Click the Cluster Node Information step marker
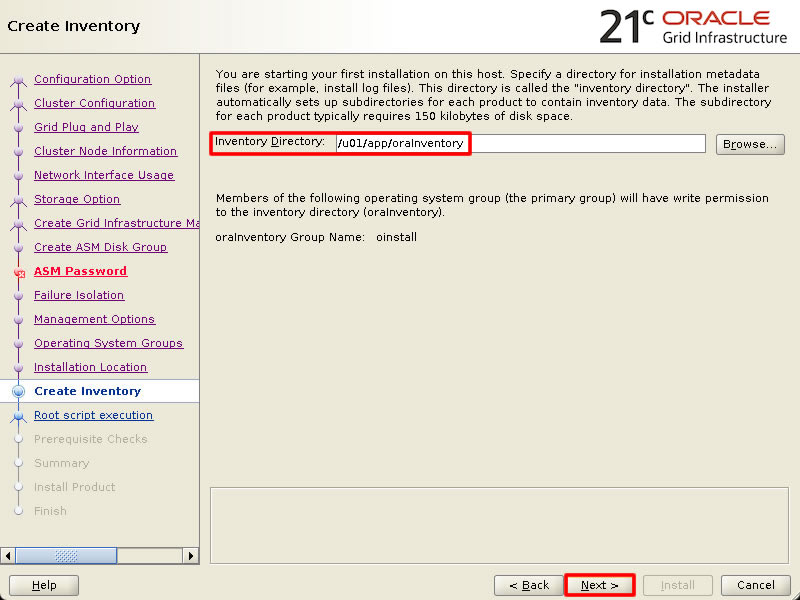The height and width of the screenshot is (600, 800). [18, 152]
